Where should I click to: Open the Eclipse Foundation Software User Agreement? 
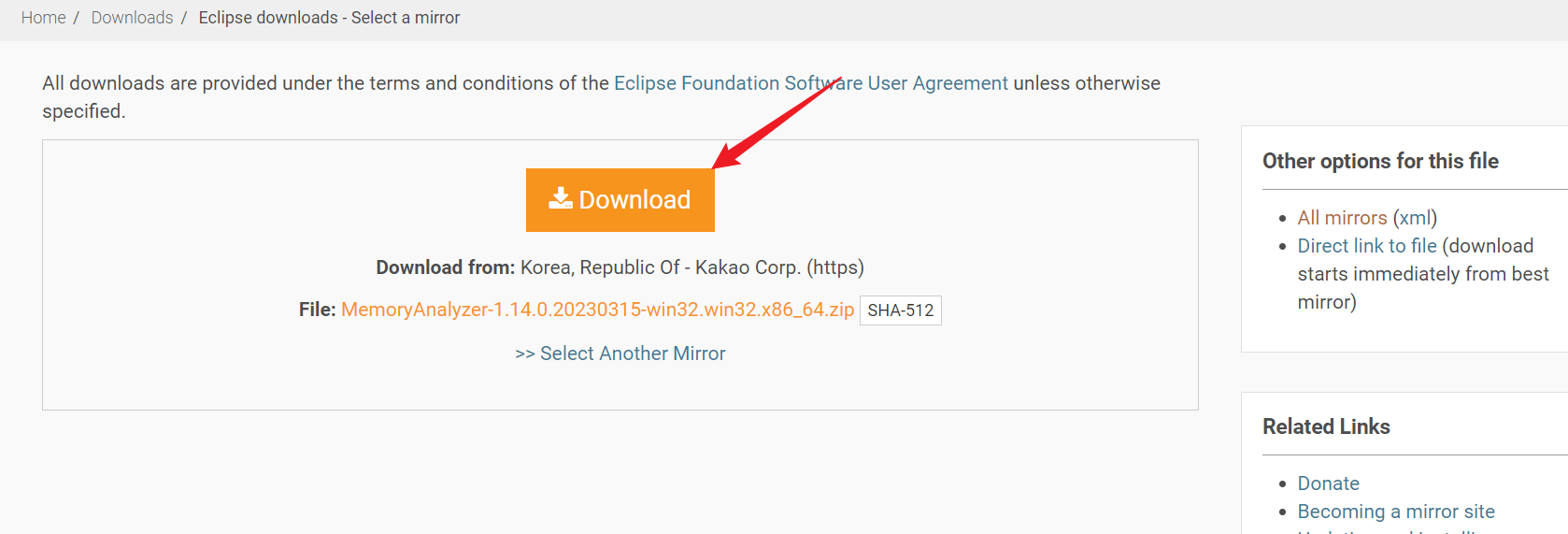810,83
